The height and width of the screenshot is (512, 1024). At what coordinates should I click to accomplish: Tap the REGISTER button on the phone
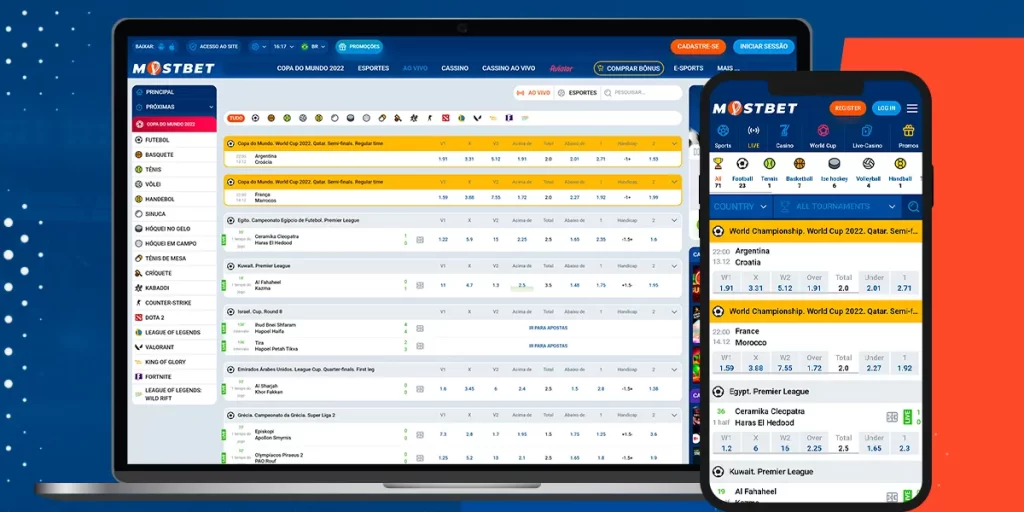[x=848, y=108]
